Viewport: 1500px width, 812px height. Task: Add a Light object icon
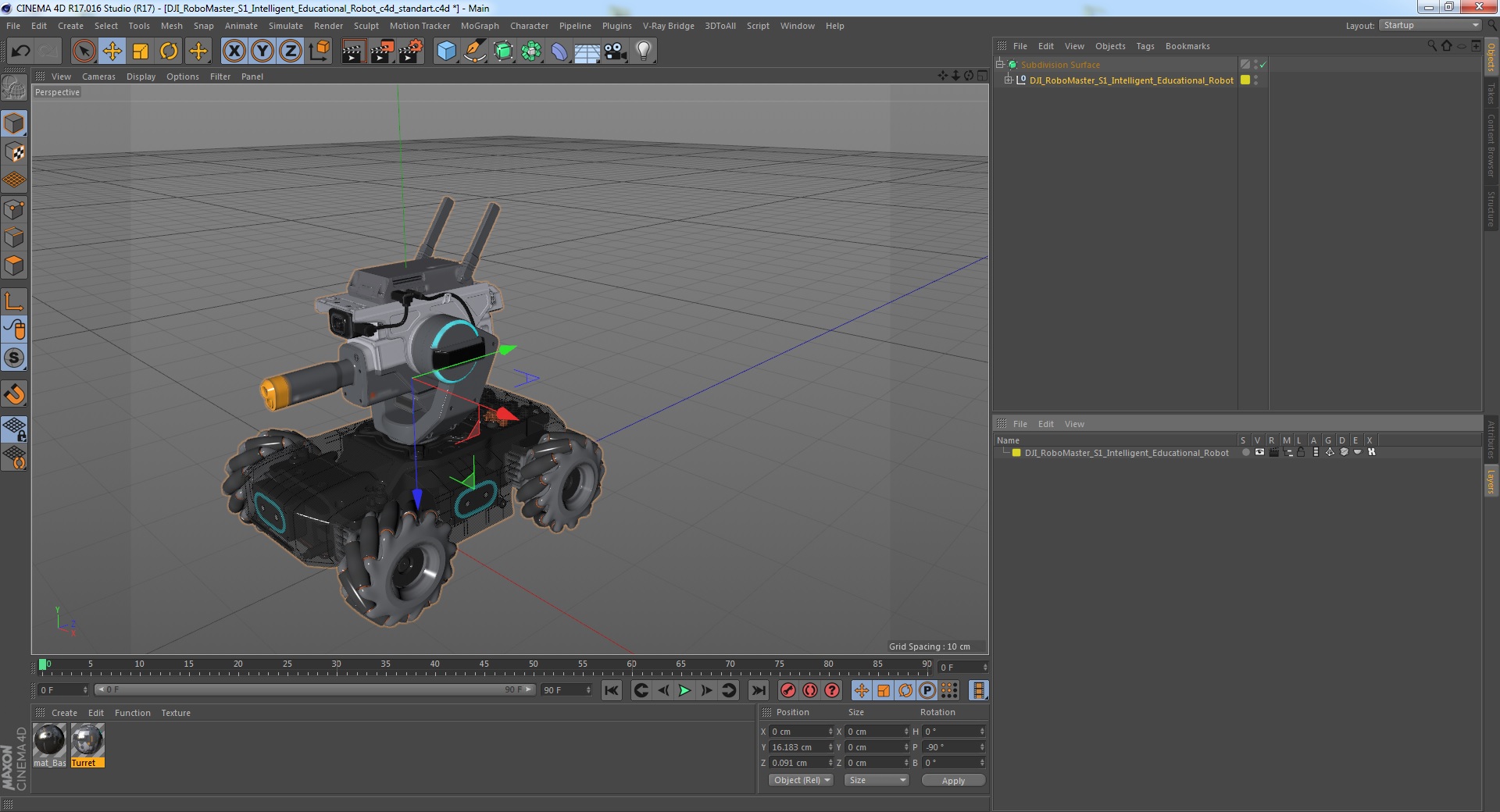(644, 52)
